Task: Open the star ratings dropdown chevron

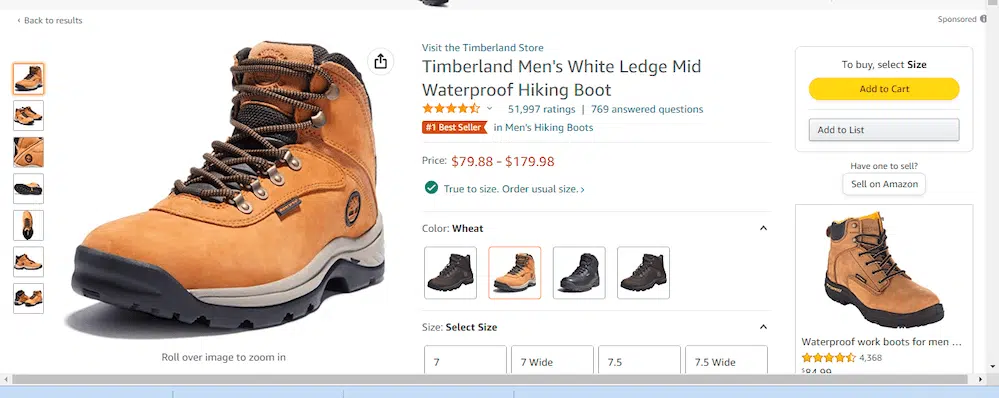Action: pyautogui.click(x=489, y=109)
